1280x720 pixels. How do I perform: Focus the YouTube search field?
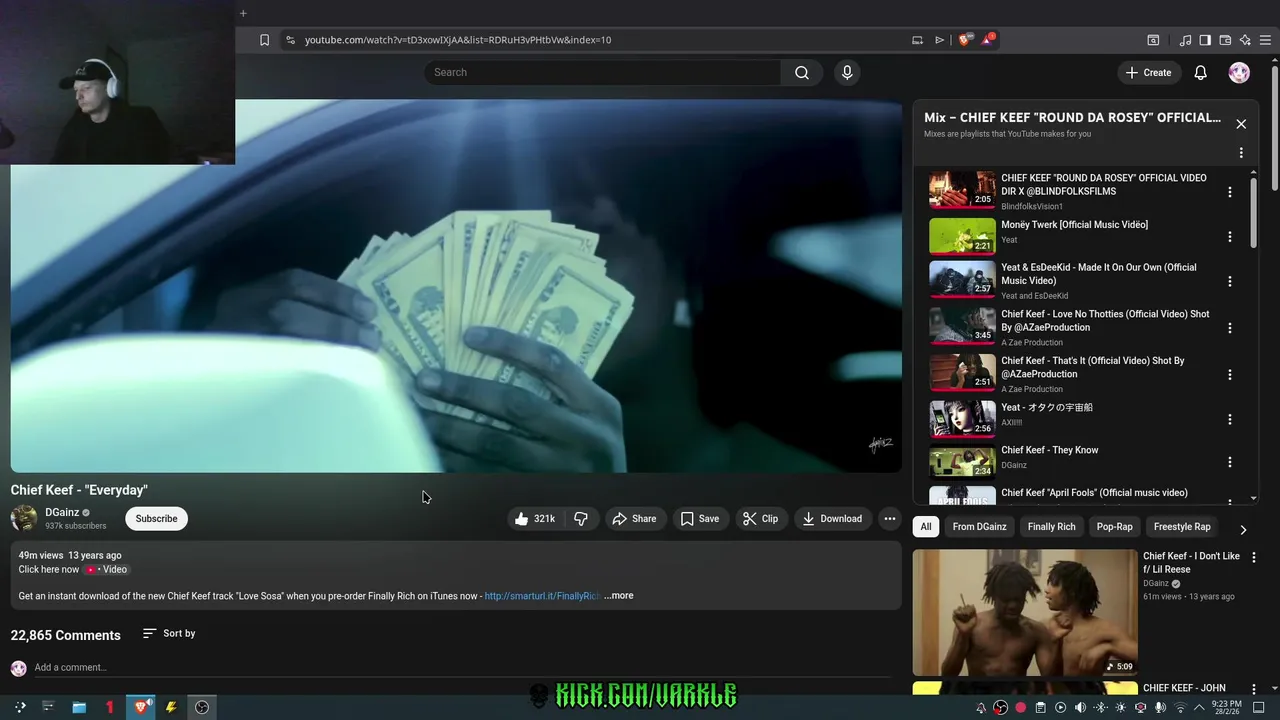603,72
